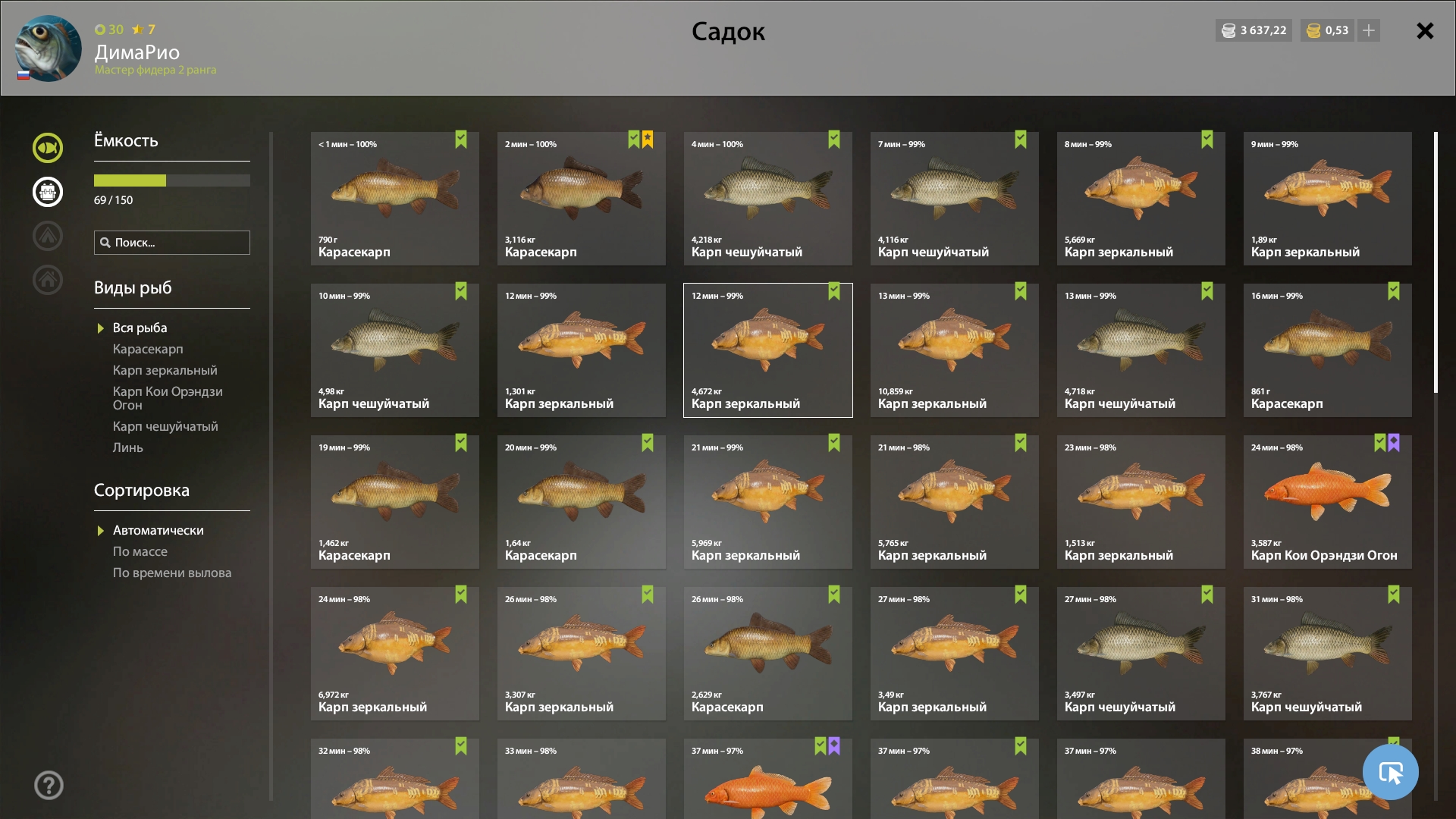This screenshot has width=1456, height=819.
Task: Filter by Линь species
Action: click(x=127, y=447)
